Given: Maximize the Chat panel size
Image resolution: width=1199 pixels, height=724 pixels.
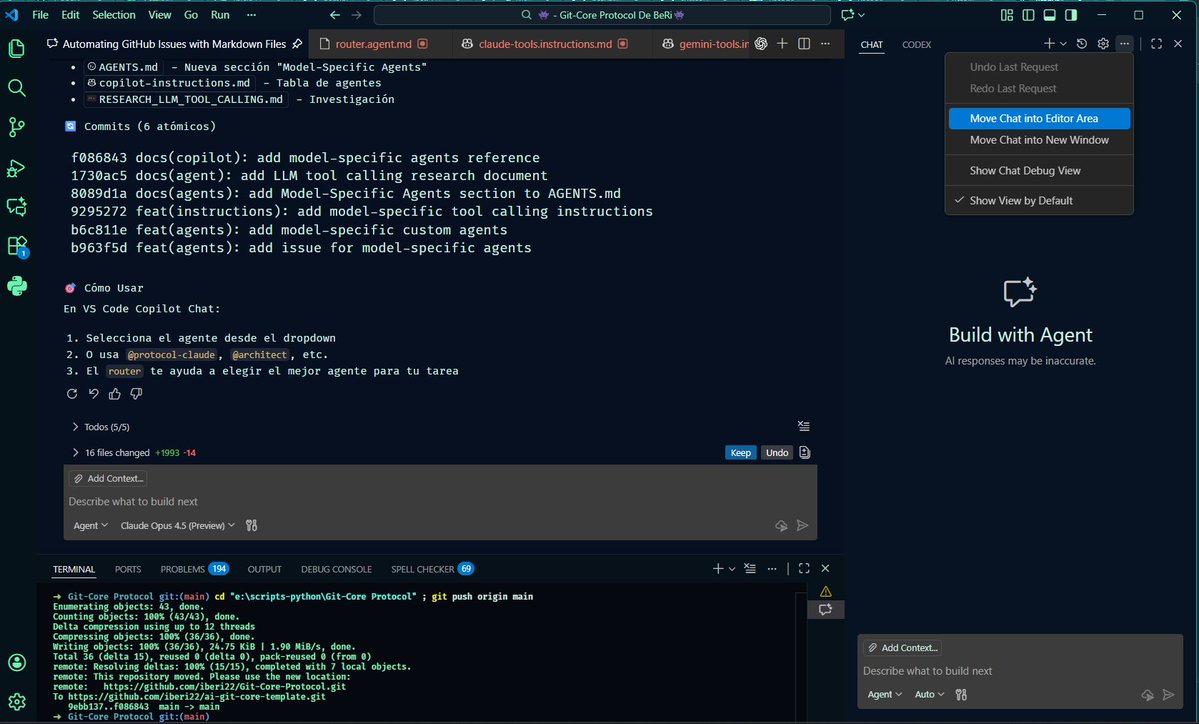Looking at the screenshot, I should [x=1156, y=44].
